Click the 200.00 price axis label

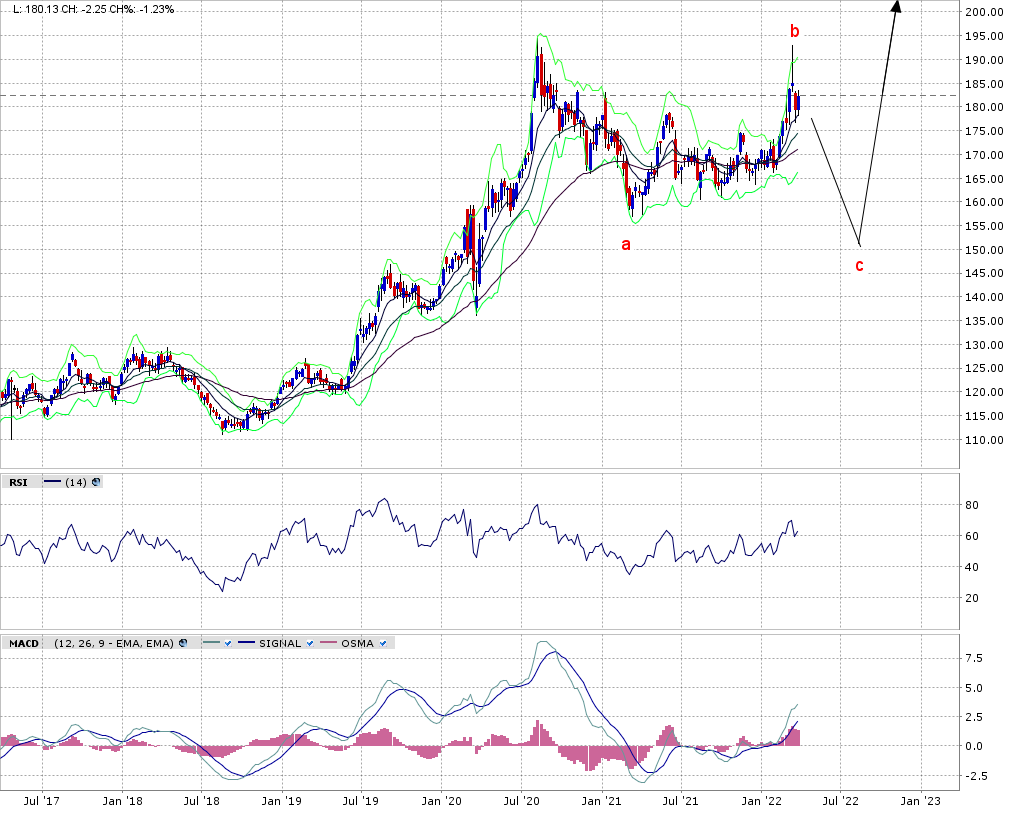pyautogui.click(x=984, y=12)
